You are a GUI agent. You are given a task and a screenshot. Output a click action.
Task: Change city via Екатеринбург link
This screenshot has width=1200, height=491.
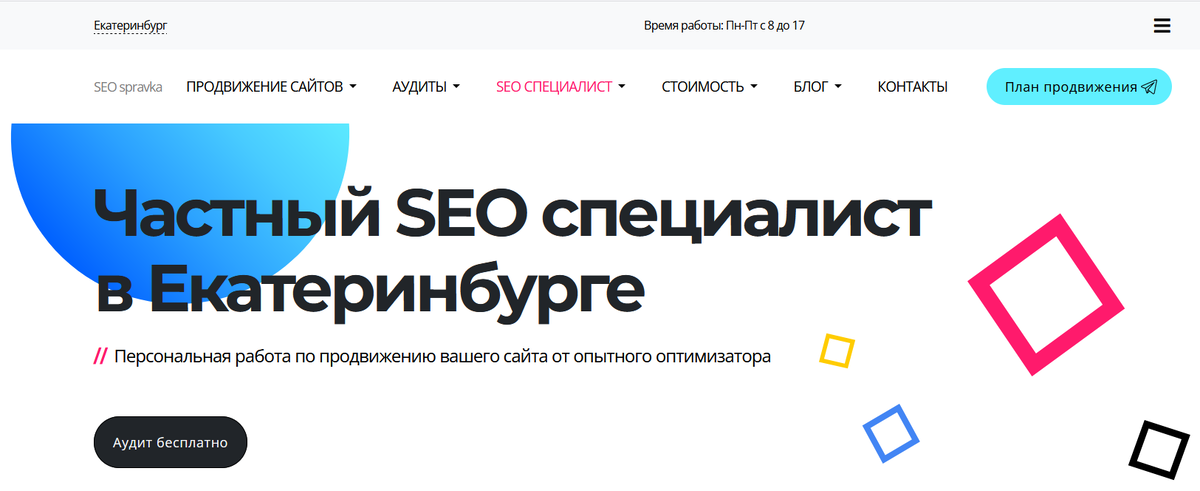click(130, 26)
